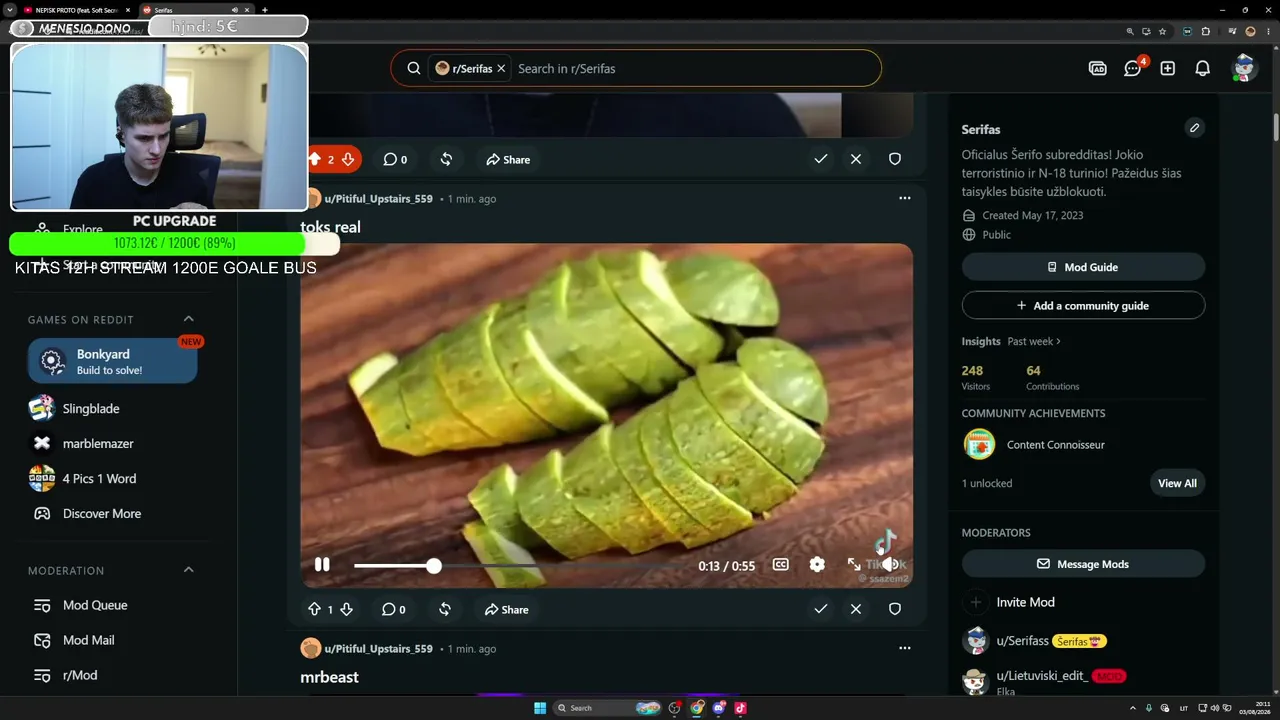The image size is (1280, 720).
Task: Click the search magnifier icon
Action: tap(413, 68)
